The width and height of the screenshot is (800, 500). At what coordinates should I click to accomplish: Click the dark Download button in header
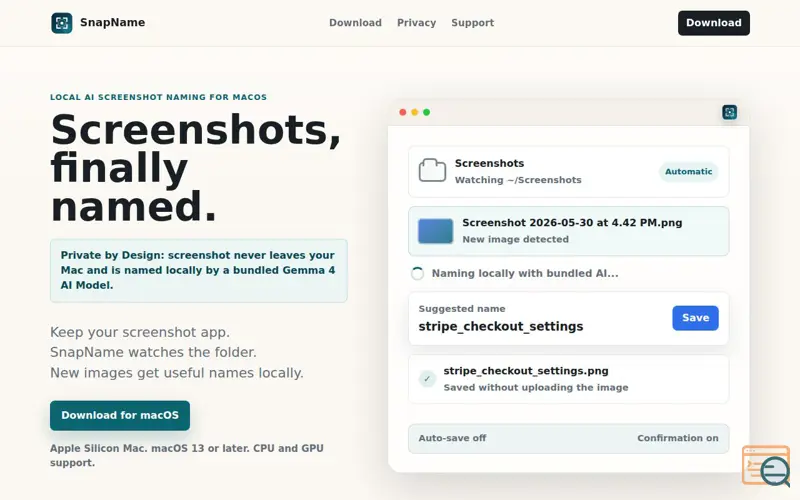[x=714, y=23]
